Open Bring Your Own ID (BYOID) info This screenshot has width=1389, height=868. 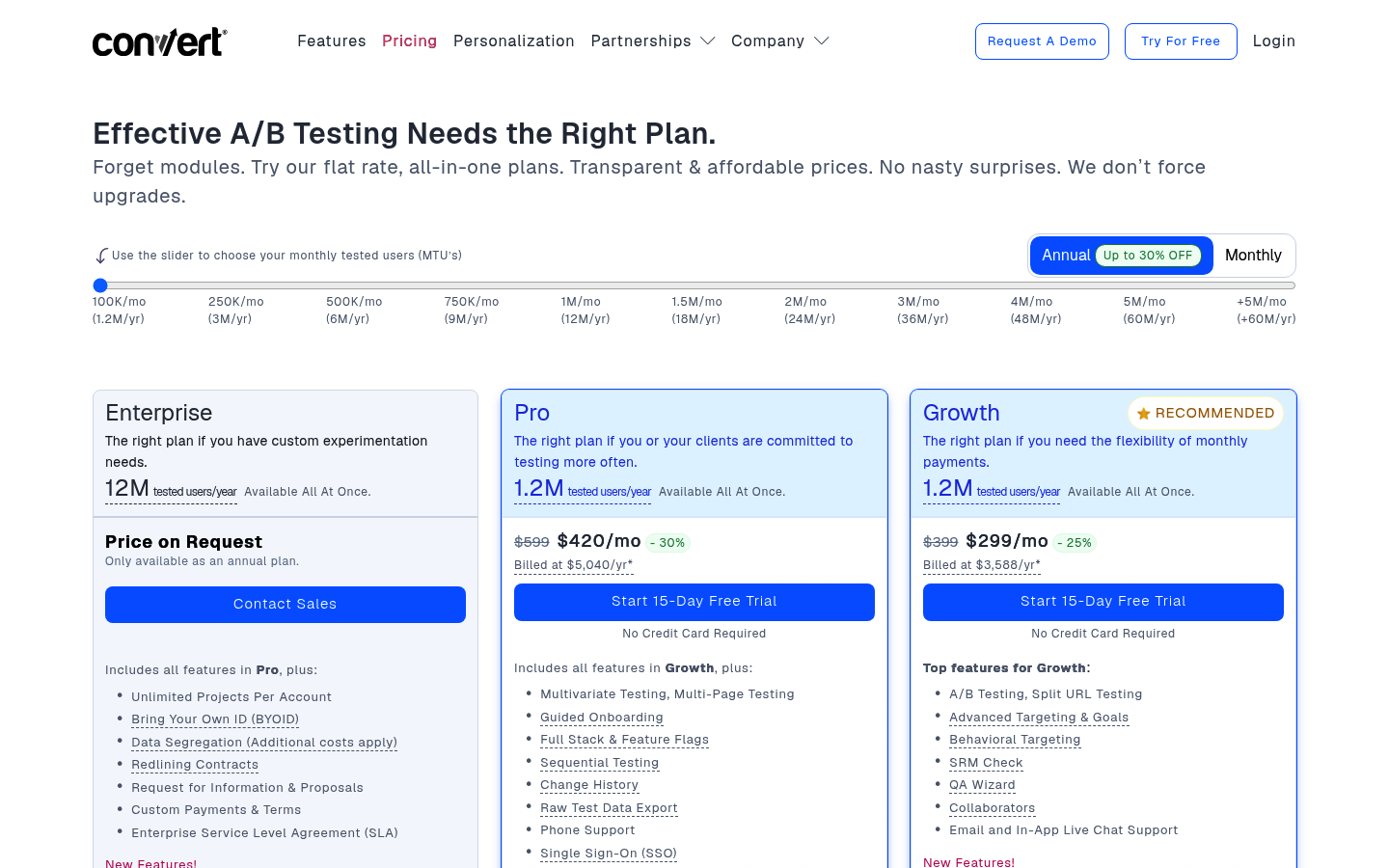tap(215, 719)
